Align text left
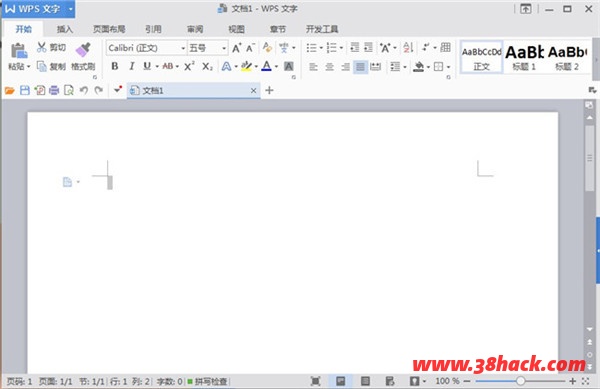600x389 pixels. coord(313,67)
